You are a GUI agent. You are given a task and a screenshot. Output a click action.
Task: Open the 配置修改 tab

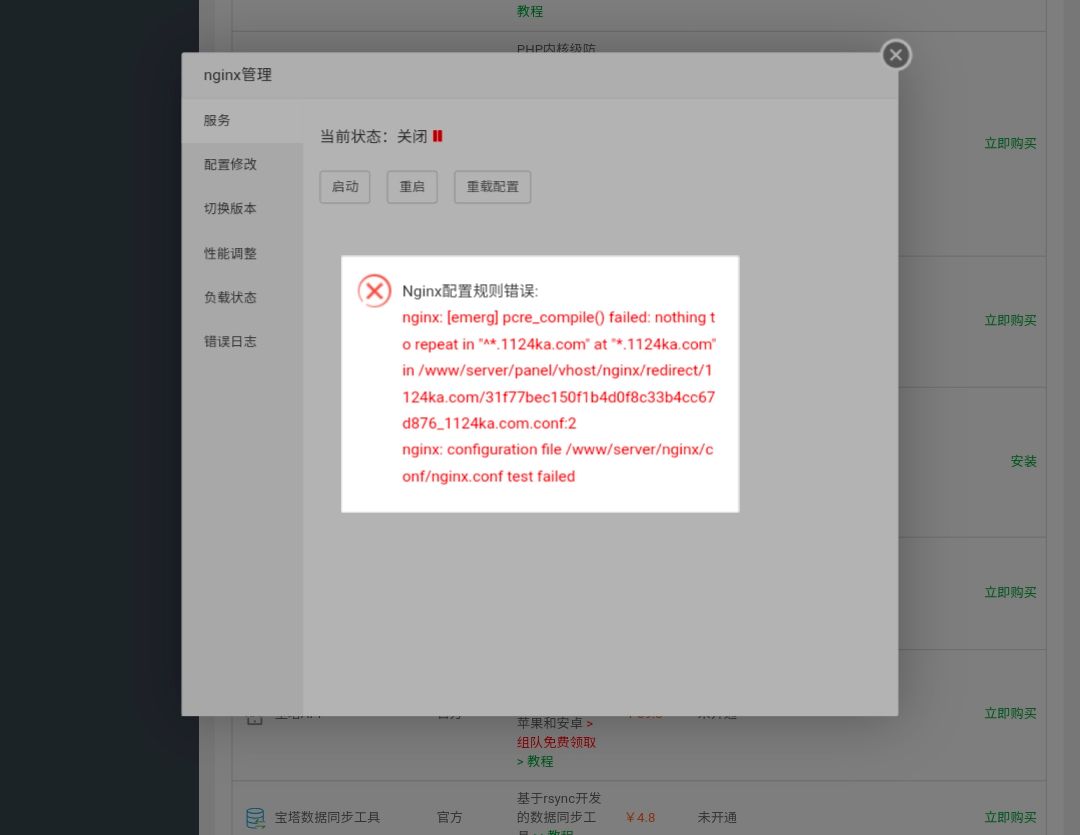[x=242, y=165]
